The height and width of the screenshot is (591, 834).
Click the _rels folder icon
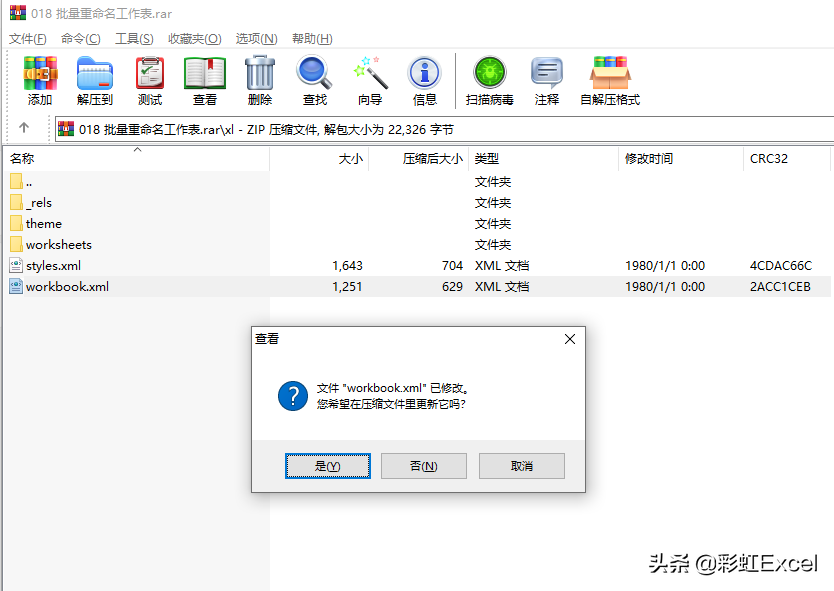(16, 202)
